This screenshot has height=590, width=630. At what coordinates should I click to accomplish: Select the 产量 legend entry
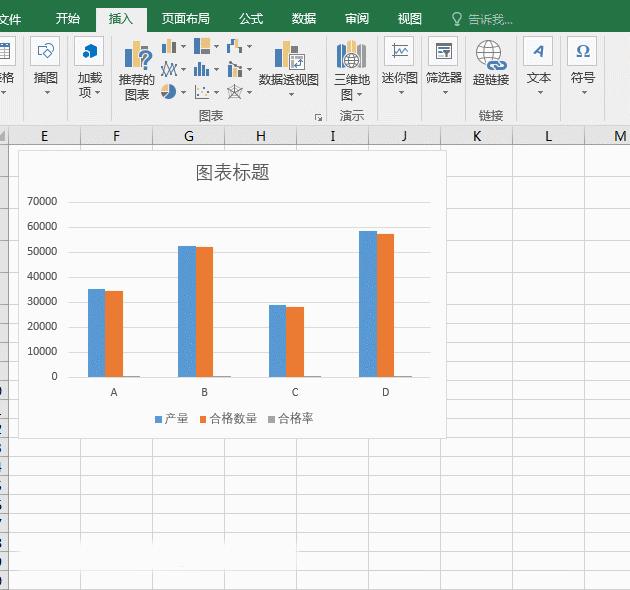click(172, 419)
